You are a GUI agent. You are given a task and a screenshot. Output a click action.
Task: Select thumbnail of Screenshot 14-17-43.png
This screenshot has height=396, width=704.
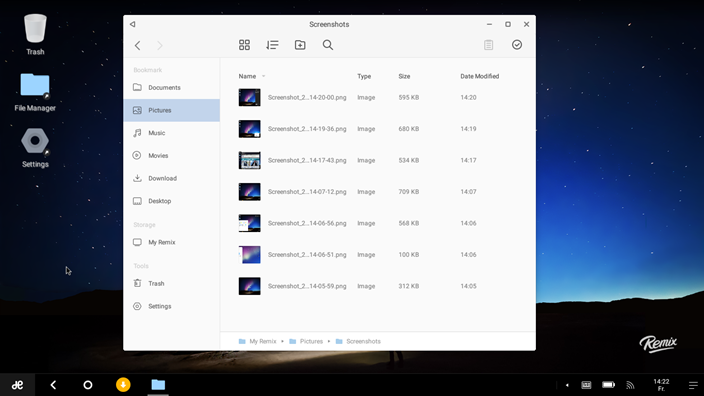[x=249, y=160]
